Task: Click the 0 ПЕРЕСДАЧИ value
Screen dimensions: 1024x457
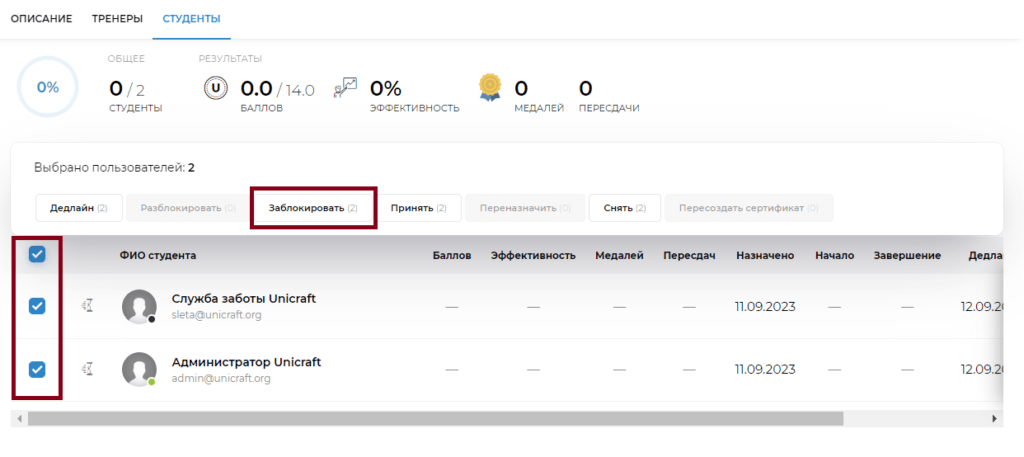Action: 609,95
